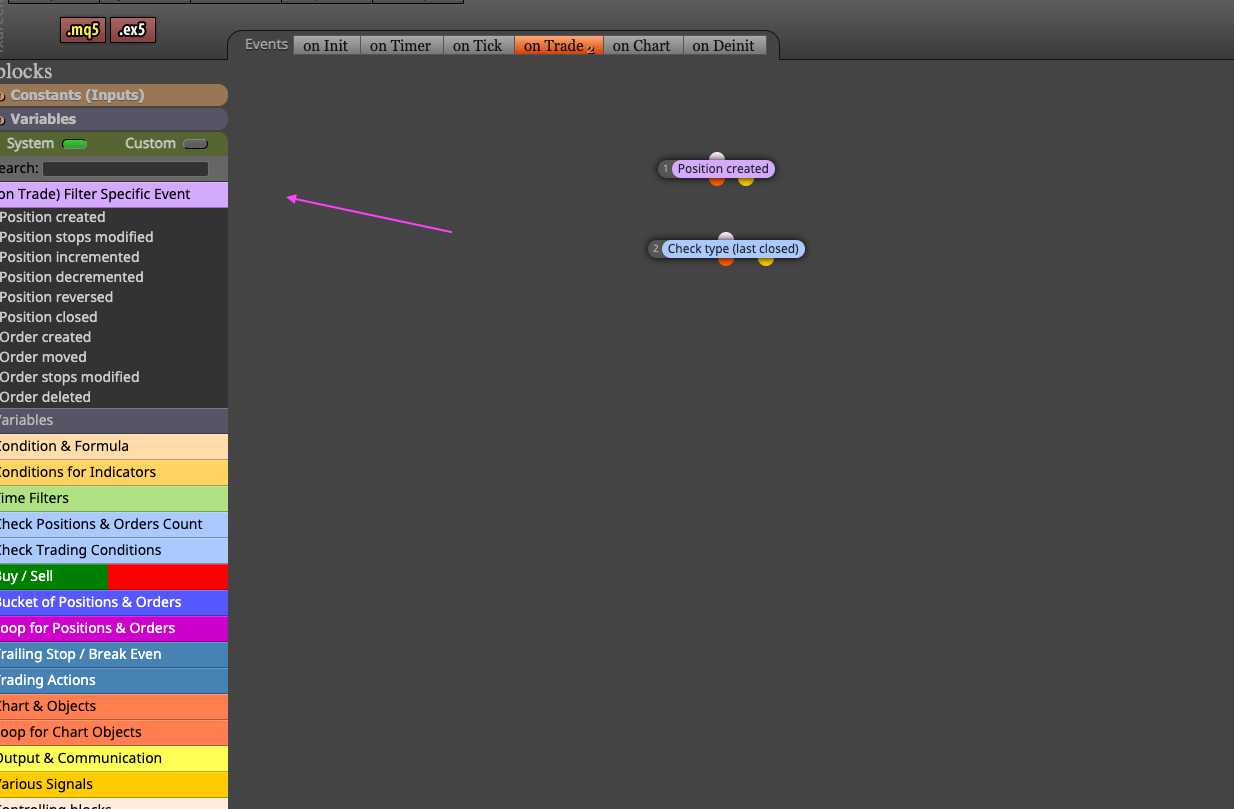
Task: Open the Chart & Objects category
Action: pos(114,706)
